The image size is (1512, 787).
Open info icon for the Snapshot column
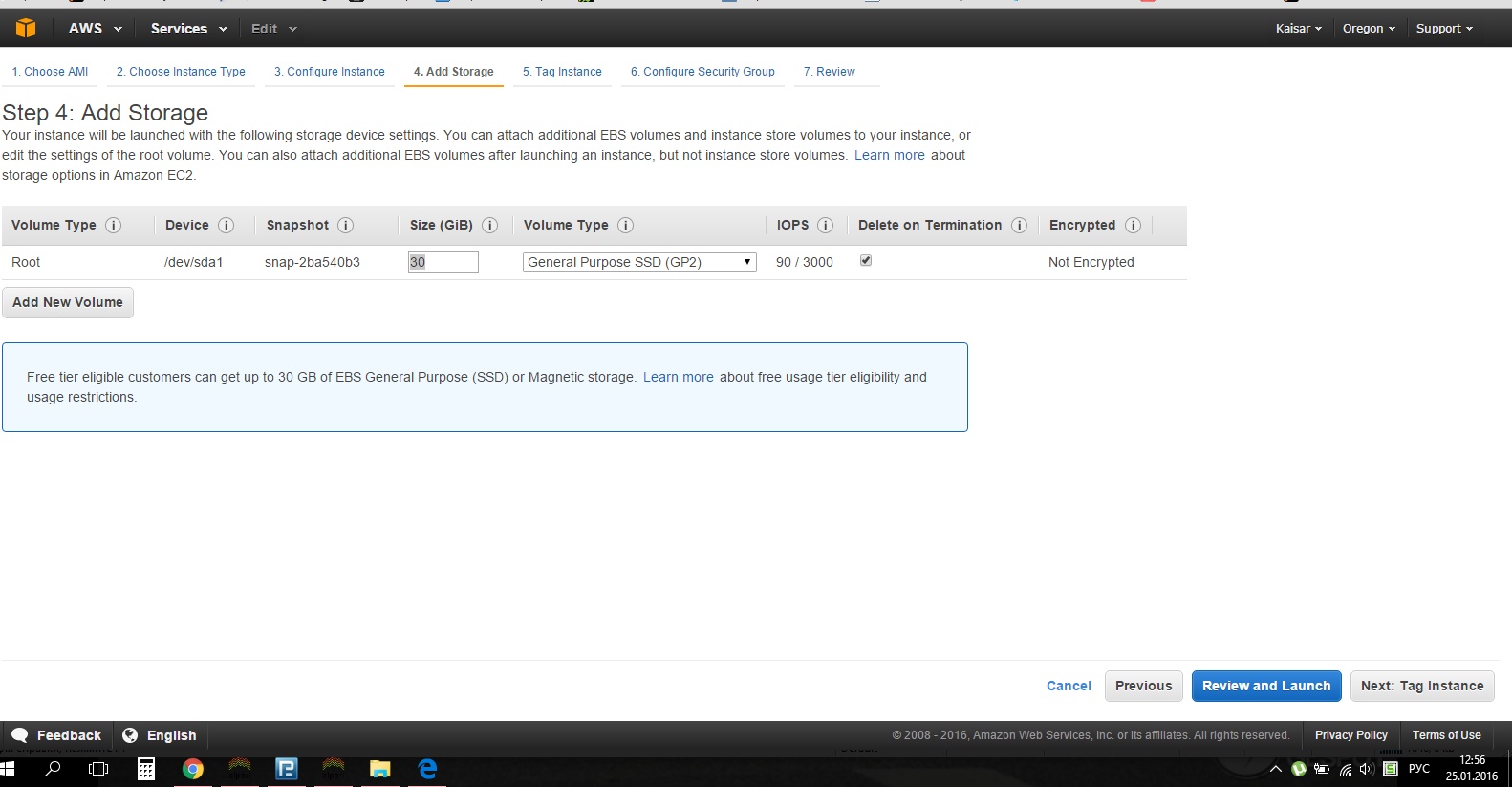pos(346,226)
